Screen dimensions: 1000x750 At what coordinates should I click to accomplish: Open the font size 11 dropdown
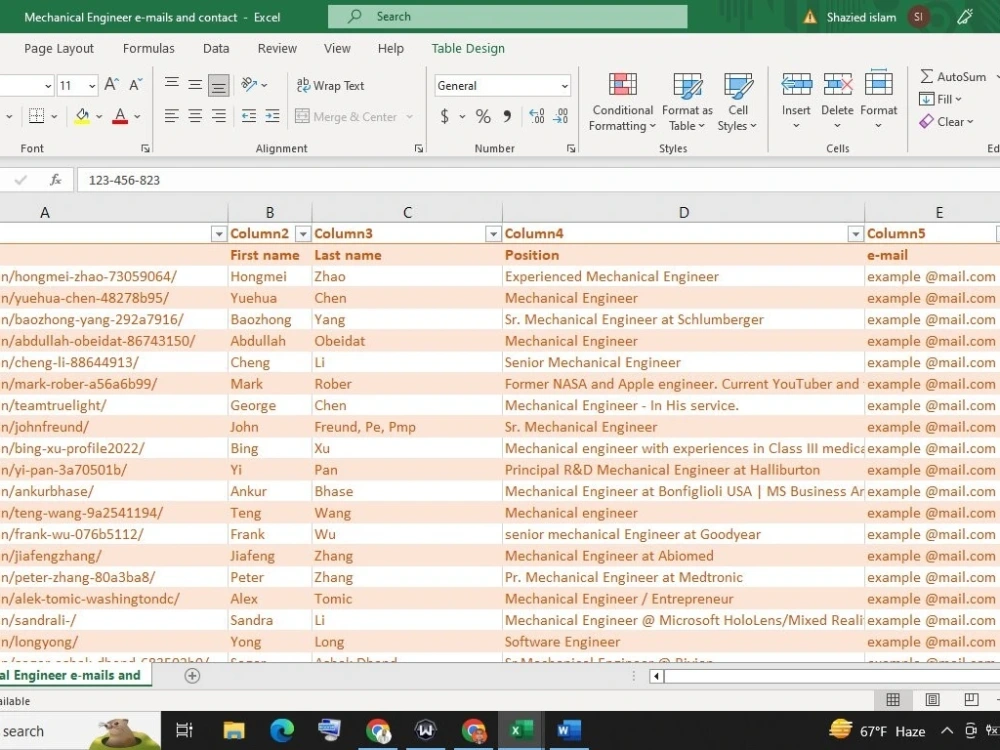tap(92, 85)
